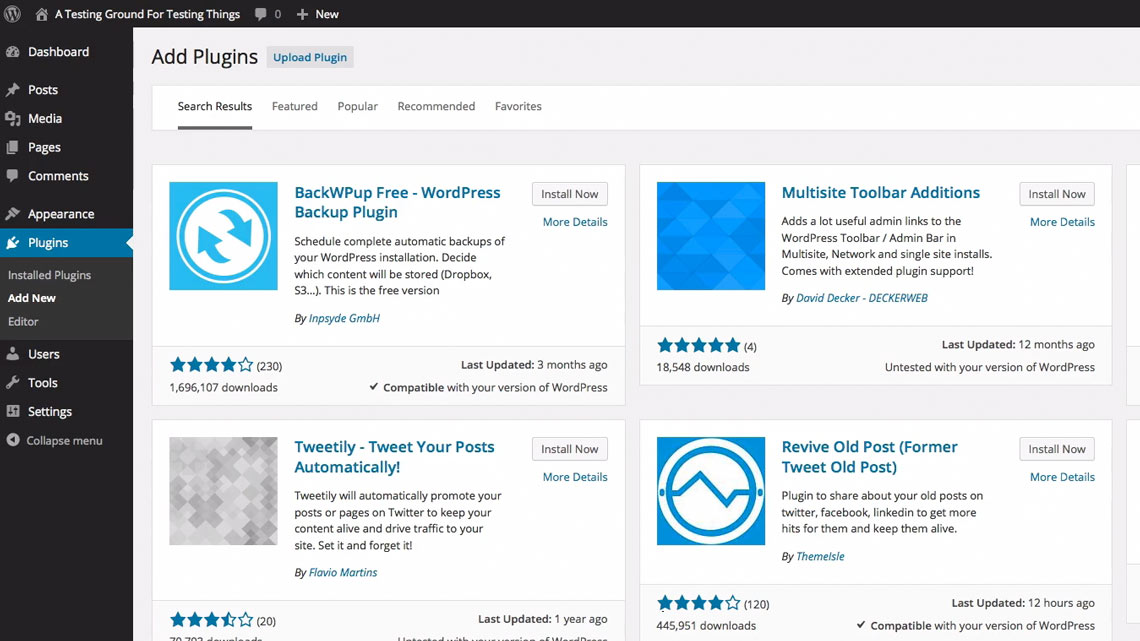Click the plus icon next to New
Screen dimensions: 1140x641
302,14
